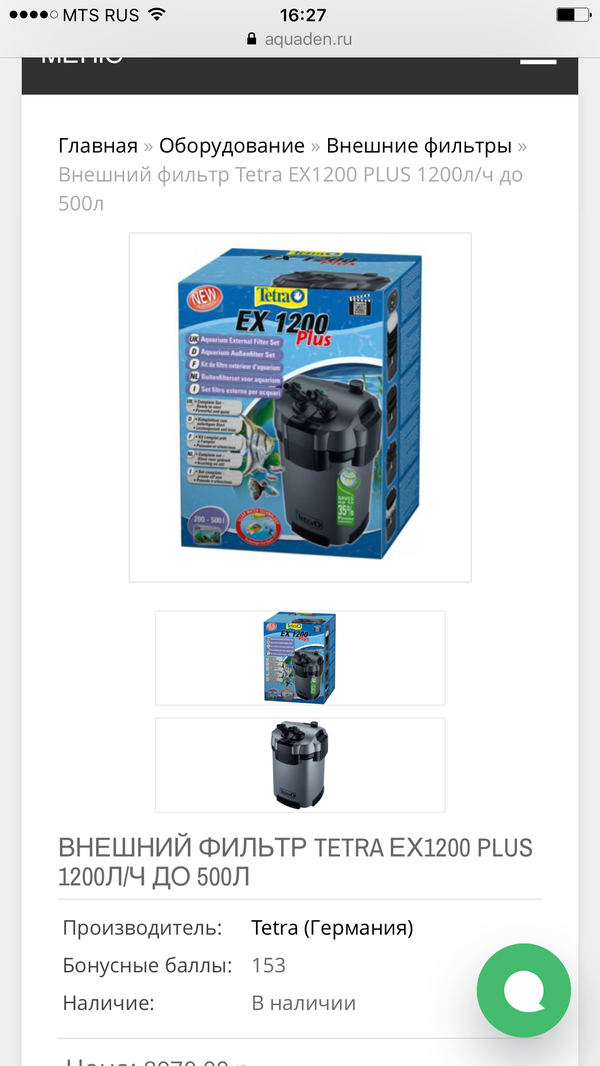Open the hamburger menu icon
Viewport: 600px width, 1066px height.
538,61
